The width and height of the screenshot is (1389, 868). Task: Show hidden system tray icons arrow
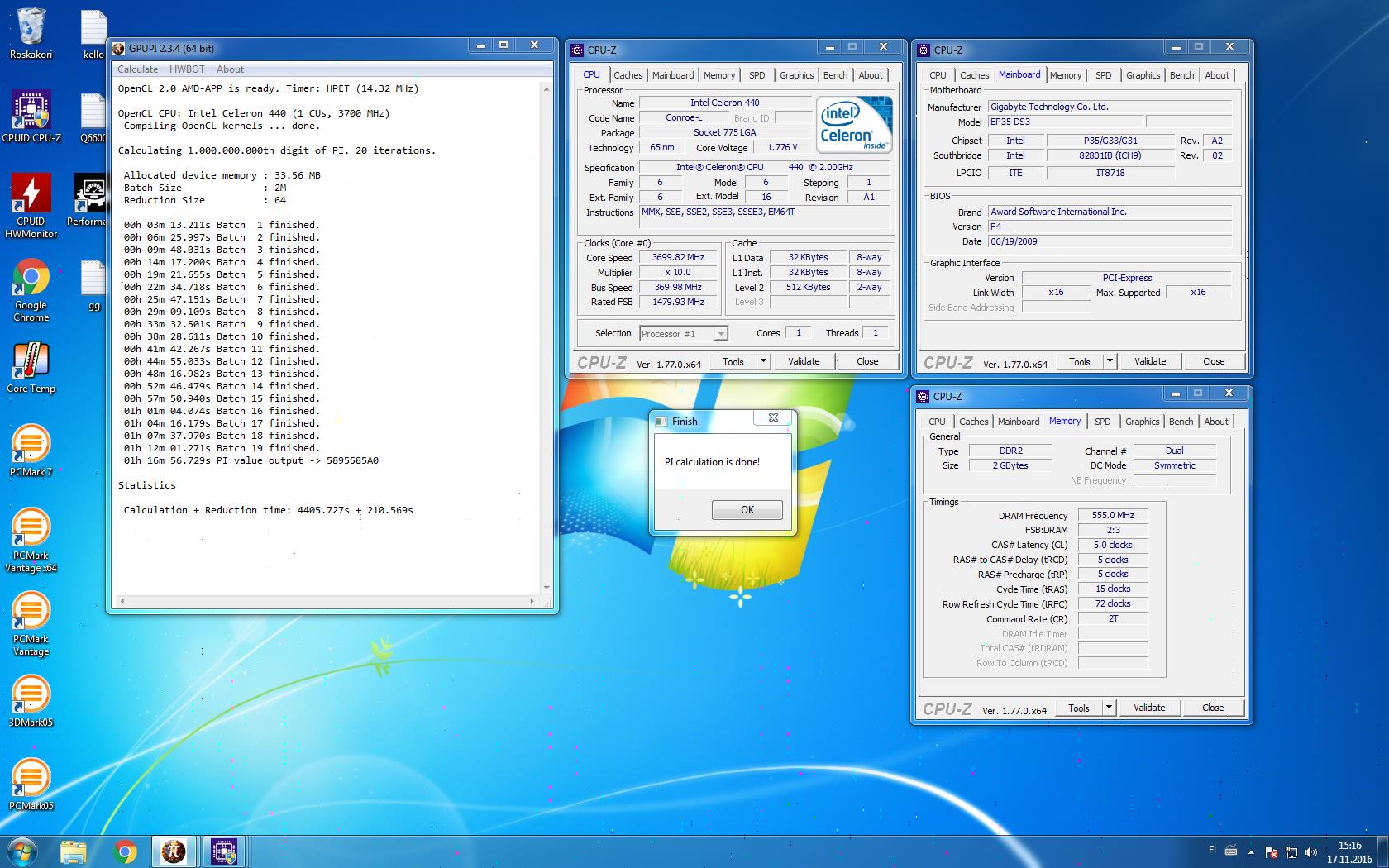coord(1251,851)
